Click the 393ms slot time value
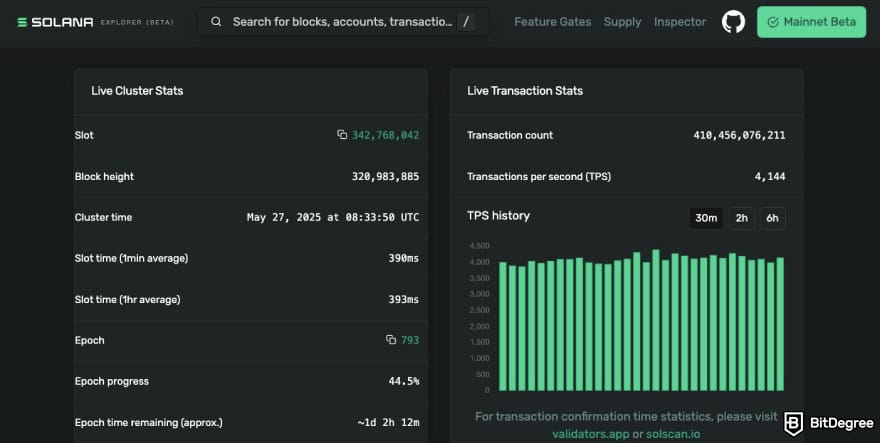This screenshot has height=443, width=880. pos(404,299)
